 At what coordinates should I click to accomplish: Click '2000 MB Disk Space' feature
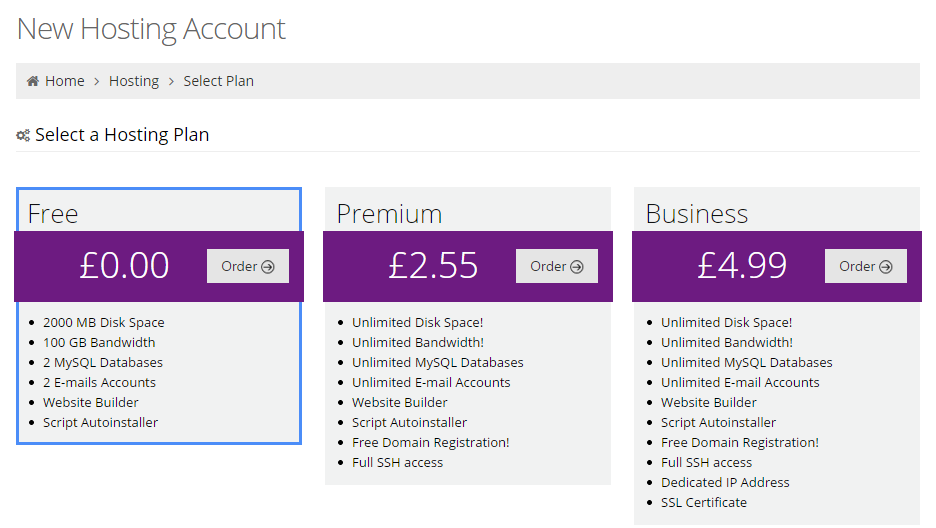104,323
